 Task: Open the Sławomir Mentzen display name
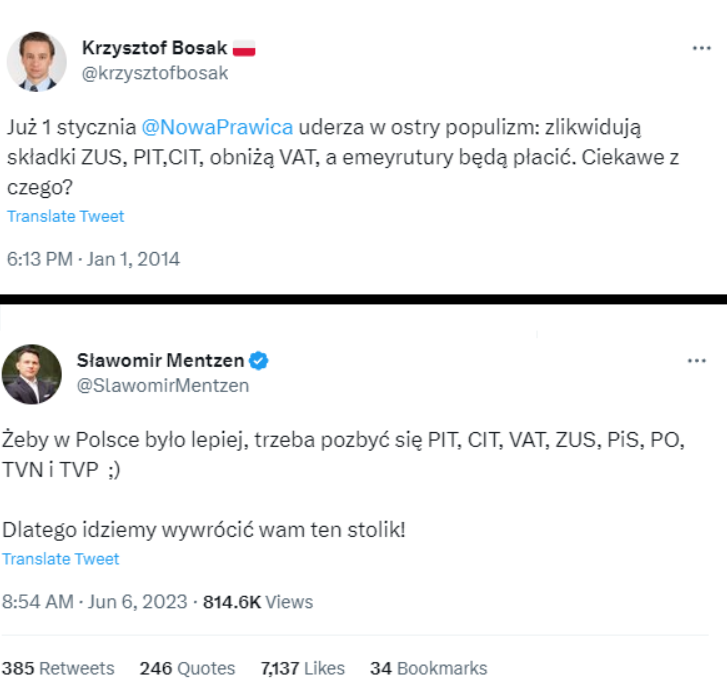pos(160,360)
